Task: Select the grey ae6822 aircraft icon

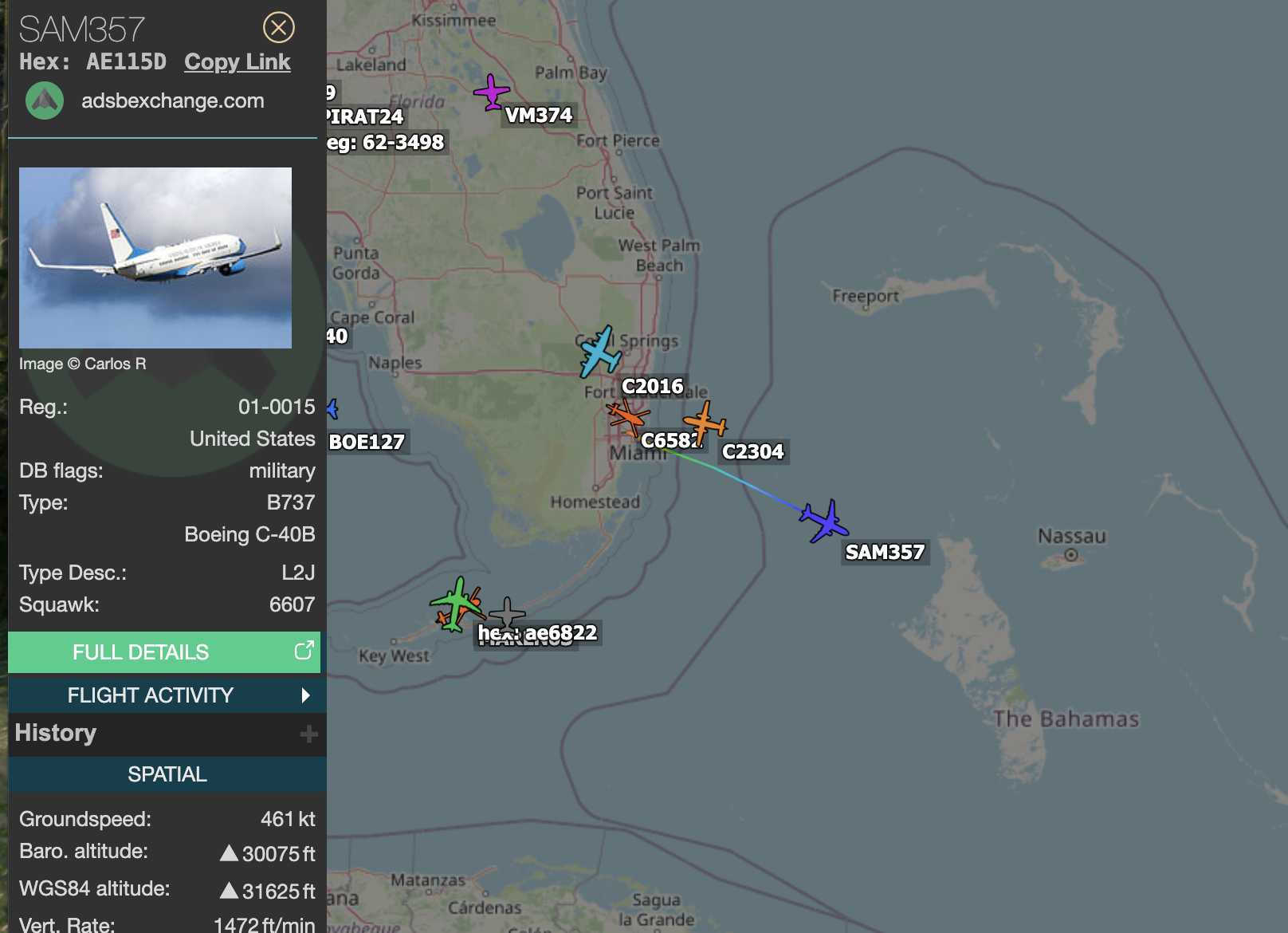Action: tap(507, 616)
